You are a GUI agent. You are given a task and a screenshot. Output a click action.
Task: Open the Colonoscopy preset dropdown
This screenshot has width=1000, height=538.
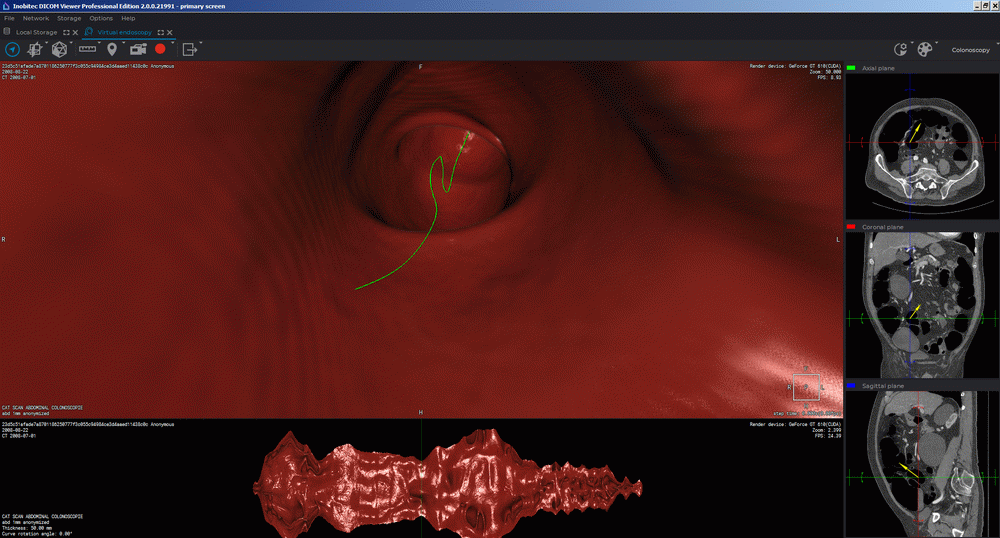[970, 48]
